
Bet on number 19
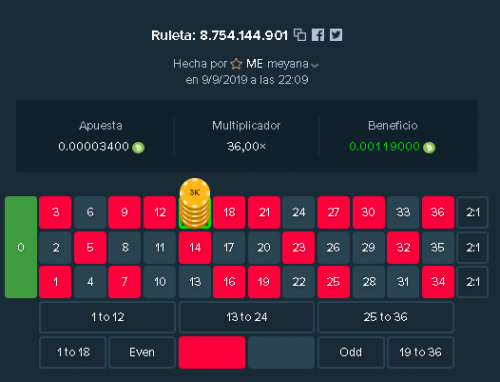(264, 282)
